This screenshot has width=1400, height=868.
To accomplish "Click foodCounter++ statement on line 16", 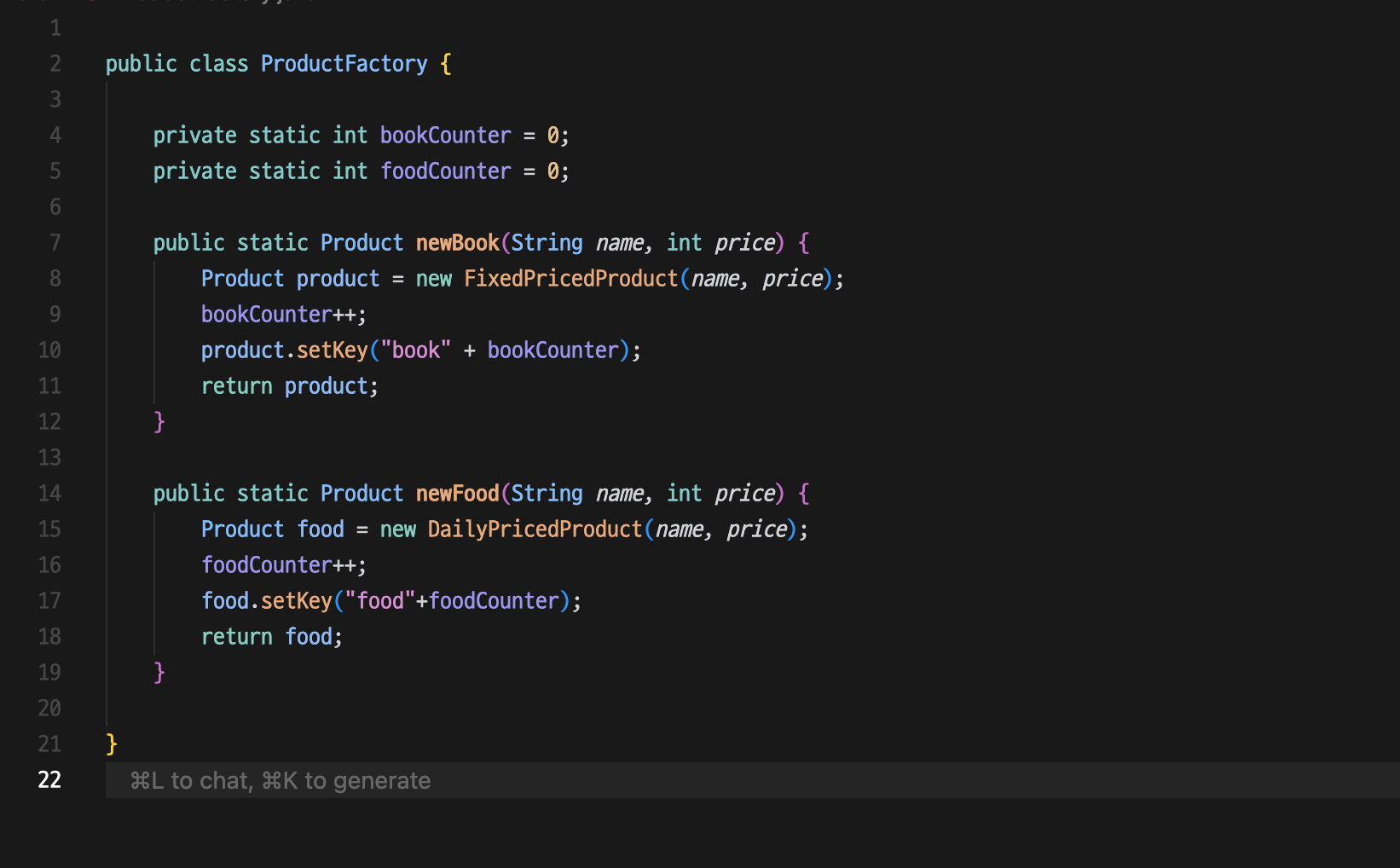I will click(x=284, y=565).
